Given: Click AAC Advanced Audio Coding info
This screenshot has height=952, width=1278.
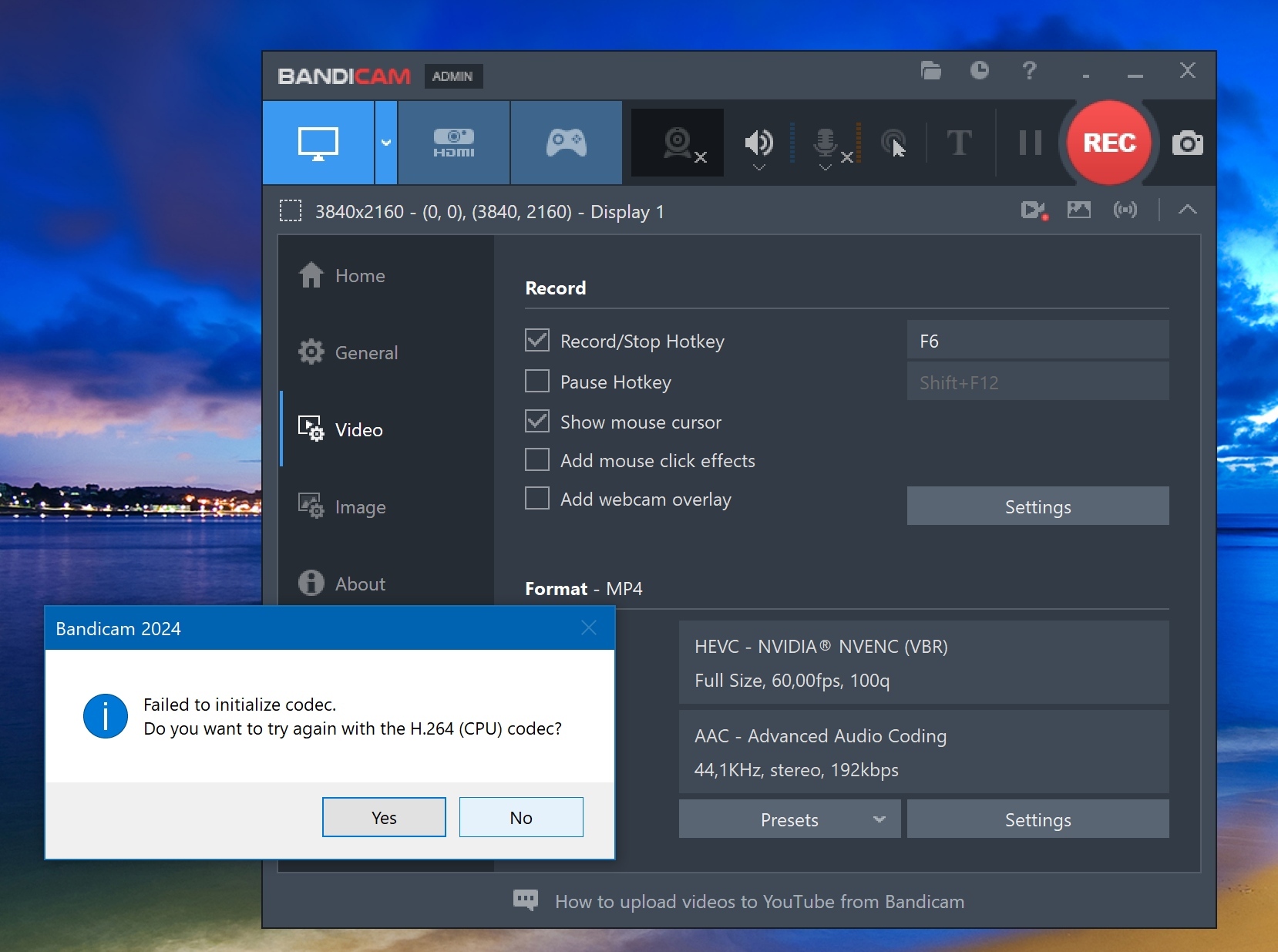Looking at the screenshot, I should click(923, 752).
